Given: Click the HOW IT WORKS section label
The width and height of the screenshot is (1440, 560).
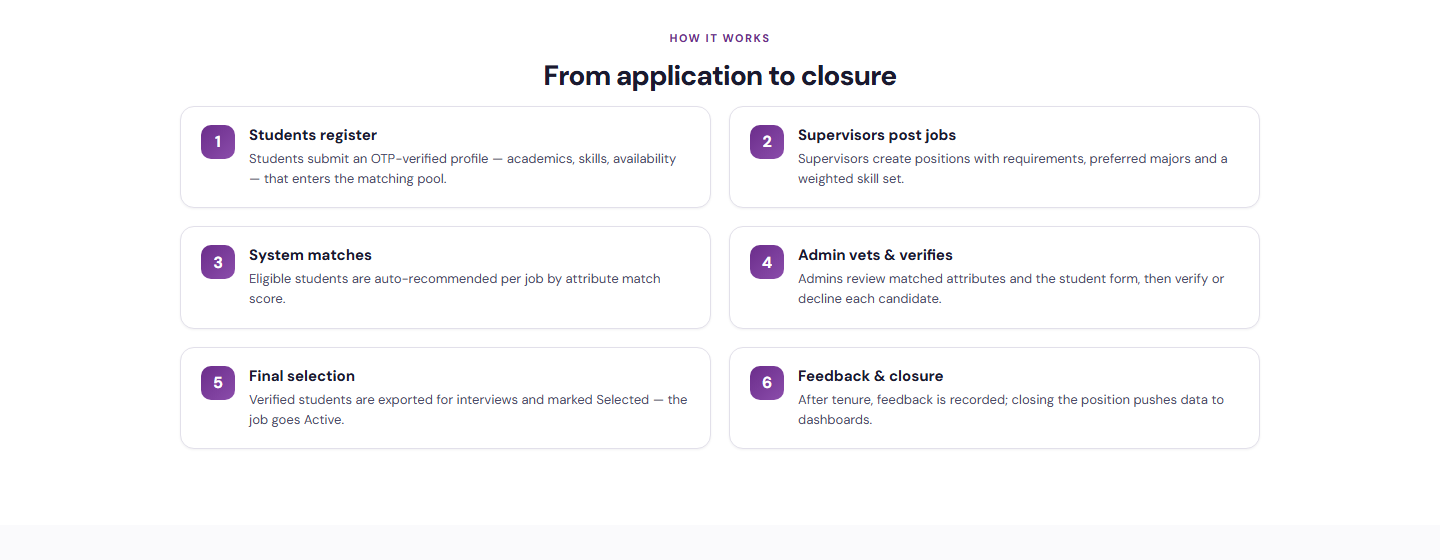Looking at the screenshot, I should click(x=720, y=38).
